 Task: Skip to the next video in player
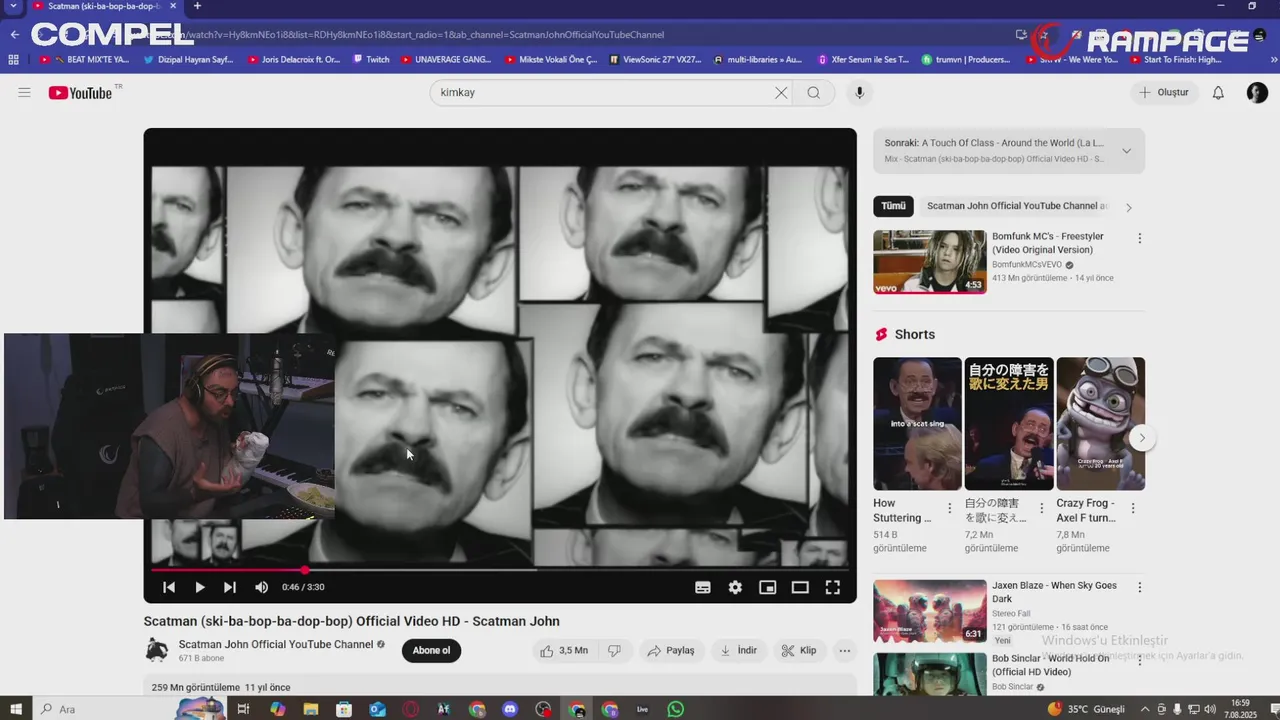coord(230,587)
